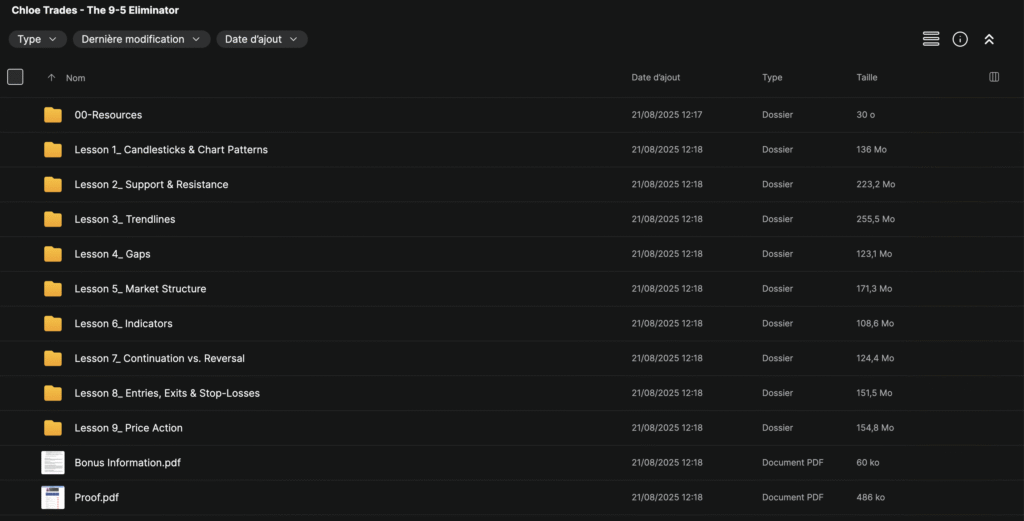Screen dimensions: 1024x521
Task: Tick the select-all checkbox
Action: point(15,77)
